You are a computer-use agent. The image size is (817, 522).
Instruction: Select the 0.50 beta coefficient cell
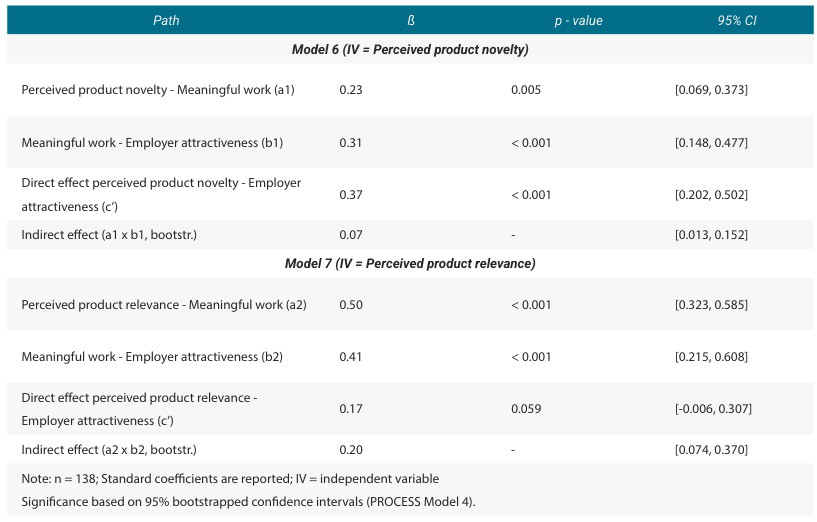(350, 305)
